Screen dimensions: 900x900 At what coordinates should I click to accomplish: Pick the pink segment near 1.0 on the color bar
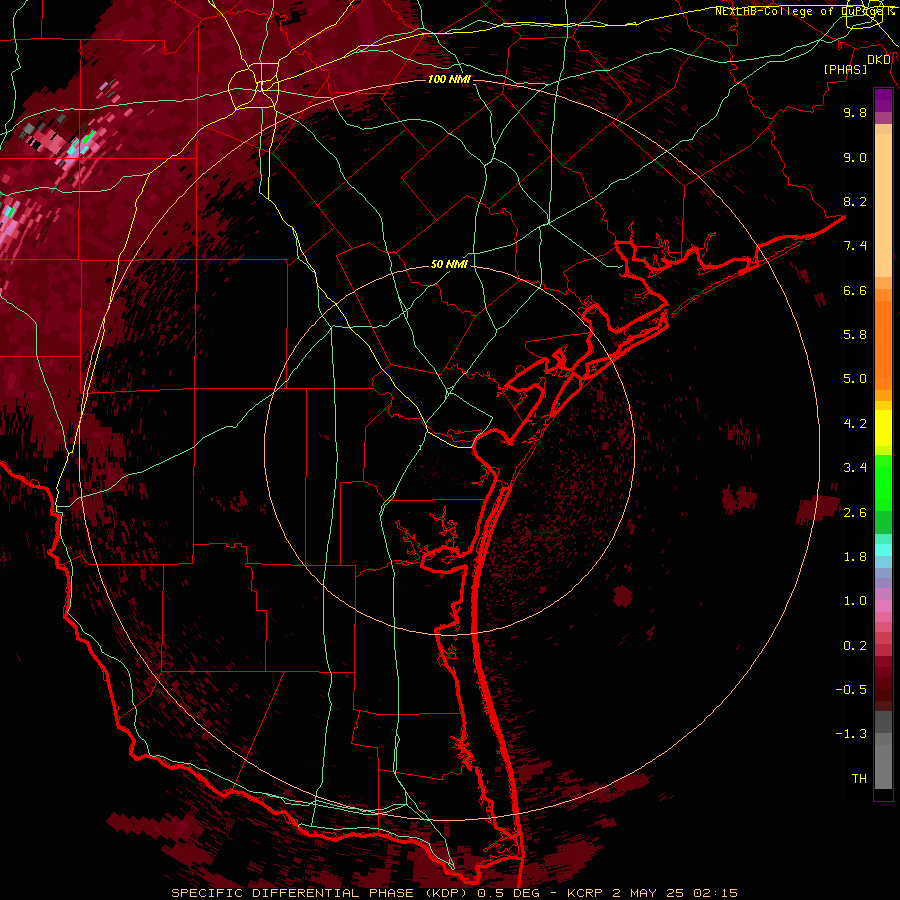(x=883, y=606)
